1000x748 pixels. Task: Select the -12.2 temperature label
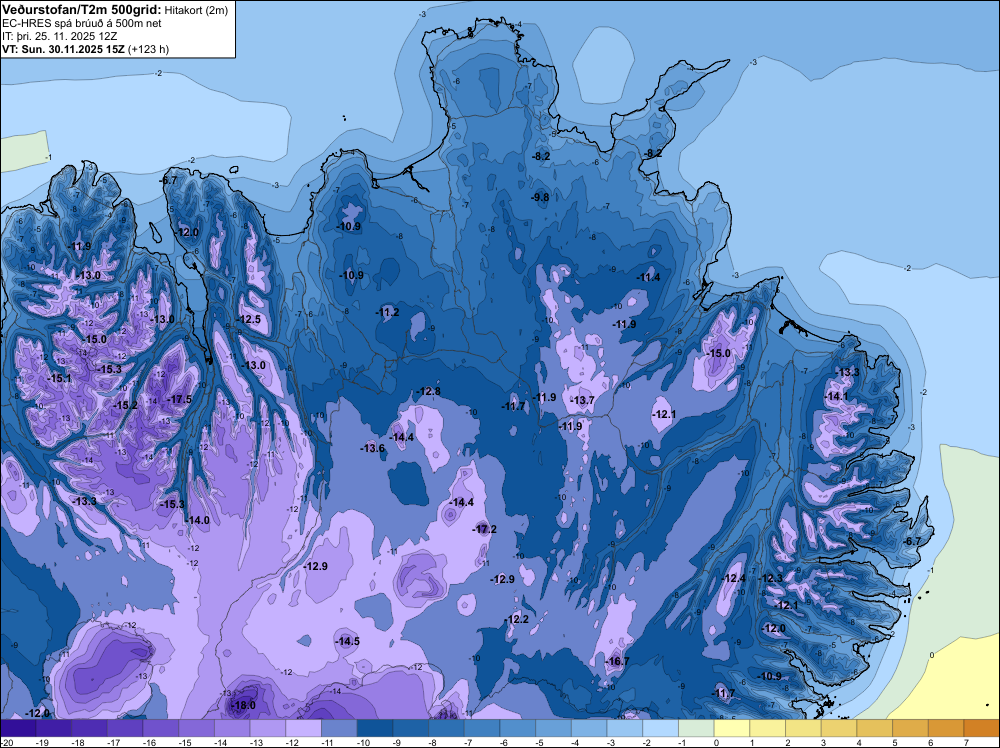pos(517,619)
